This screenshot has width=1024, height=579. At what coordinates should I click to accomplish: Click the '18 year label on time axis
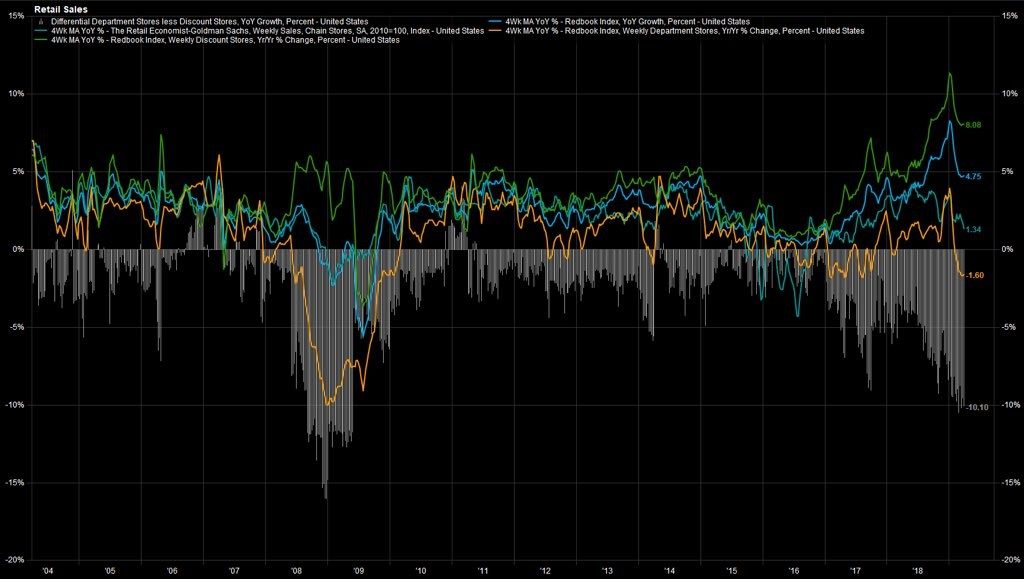click(x=918, y=571)
